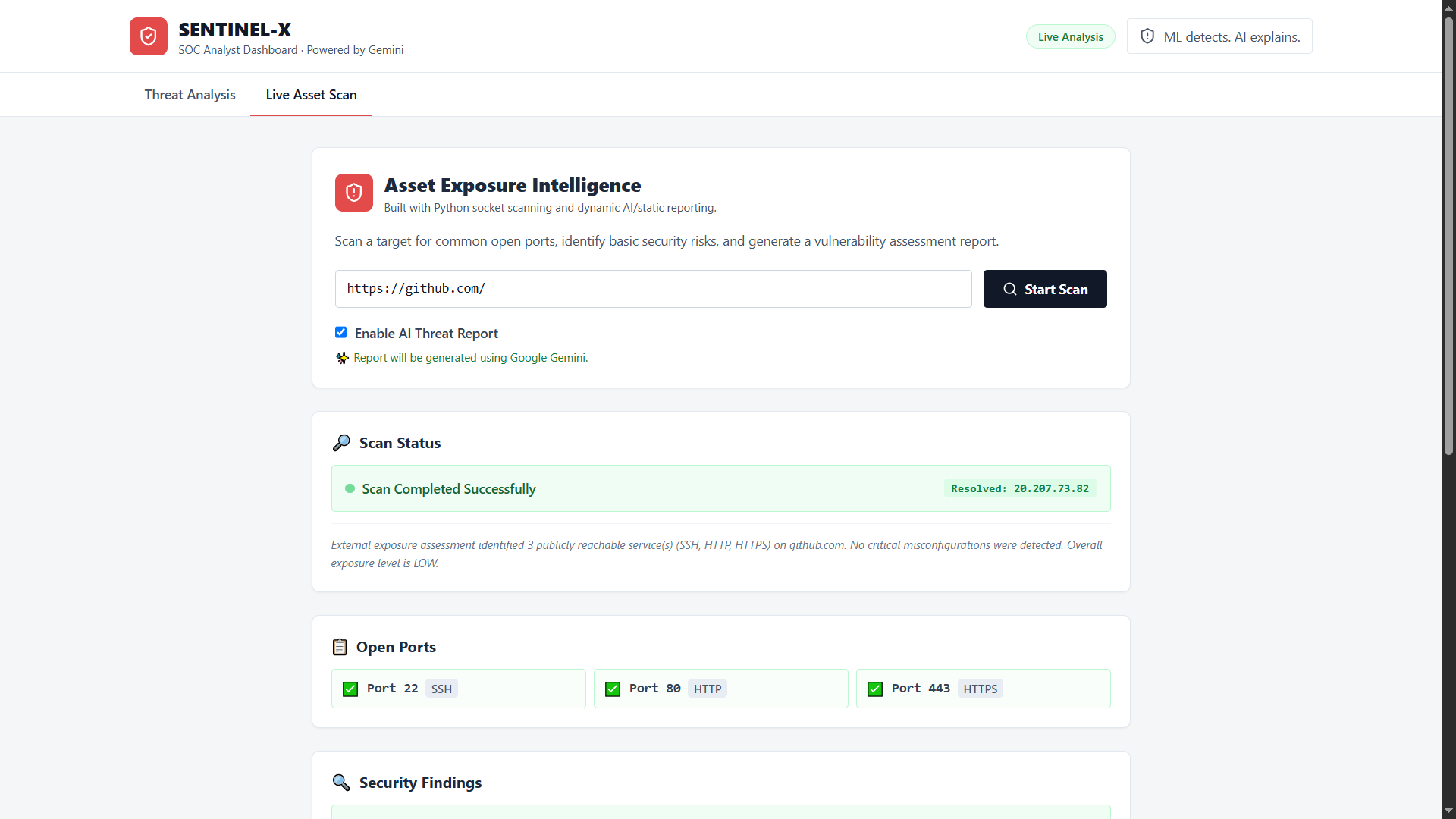Click the SOC Analyst Dashboard subtitle

[291, 50]
